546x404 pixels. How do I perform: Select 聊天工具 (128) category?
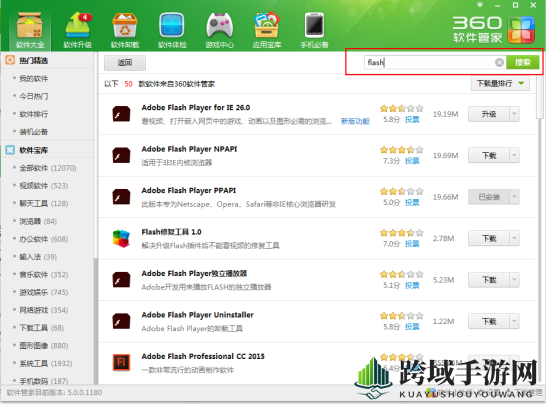(x=44, y=203)
